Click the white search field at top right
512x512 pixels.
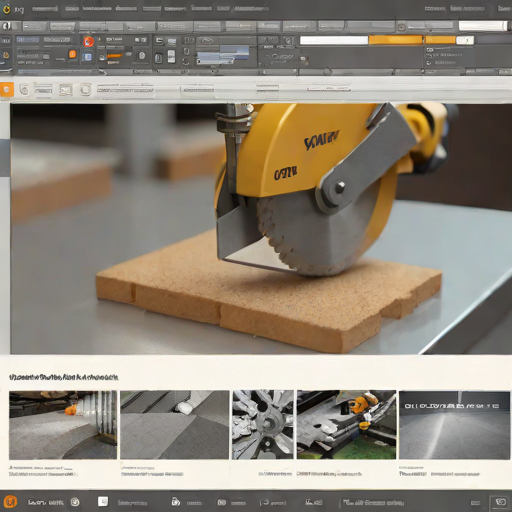[483, 26]
